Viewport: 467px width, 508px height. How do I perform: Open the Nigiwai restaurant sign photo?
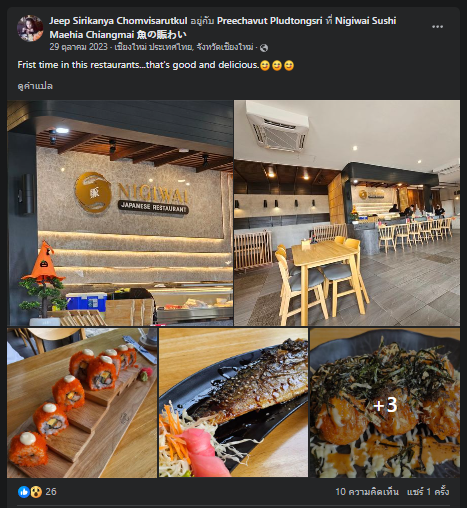coord(120,213)
